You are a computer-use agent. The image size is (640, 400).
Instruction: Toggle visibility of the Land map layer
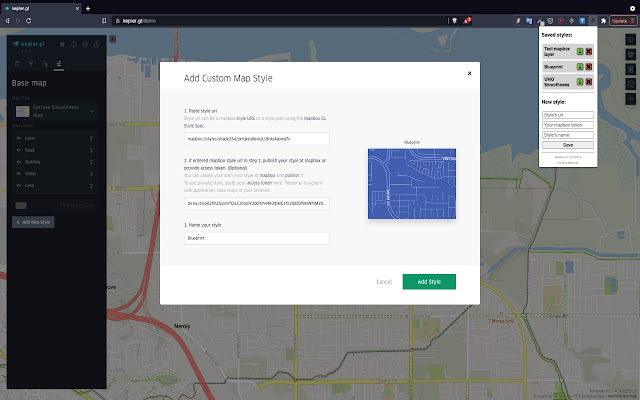pos(18,186)
